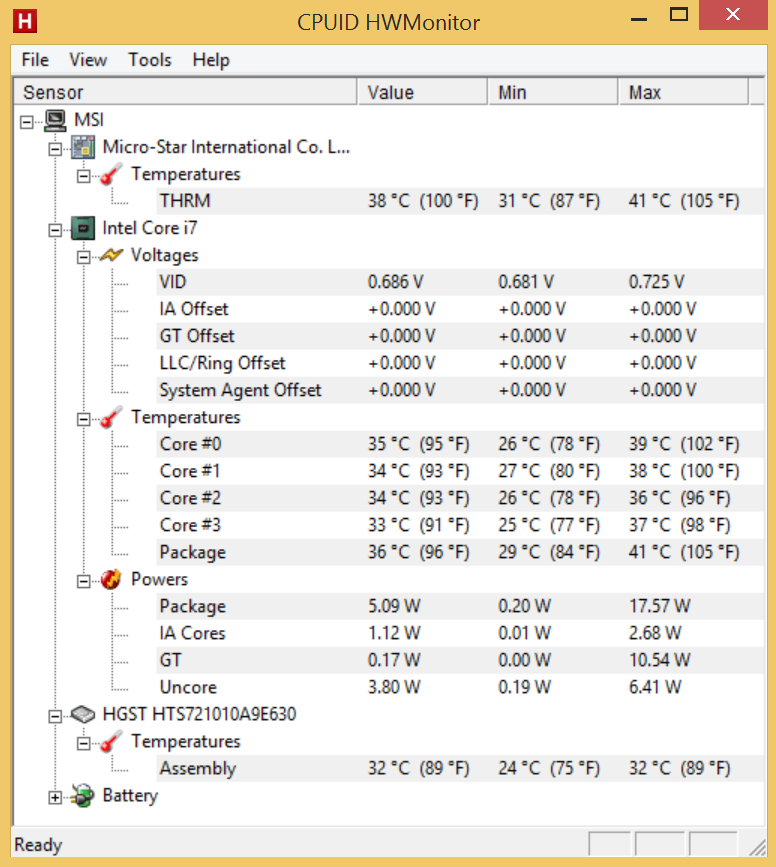Click the HWMonitor red H logo
The width and height of the screenshot is (776, 867).
pyautogui.click(x=25, y=21)
